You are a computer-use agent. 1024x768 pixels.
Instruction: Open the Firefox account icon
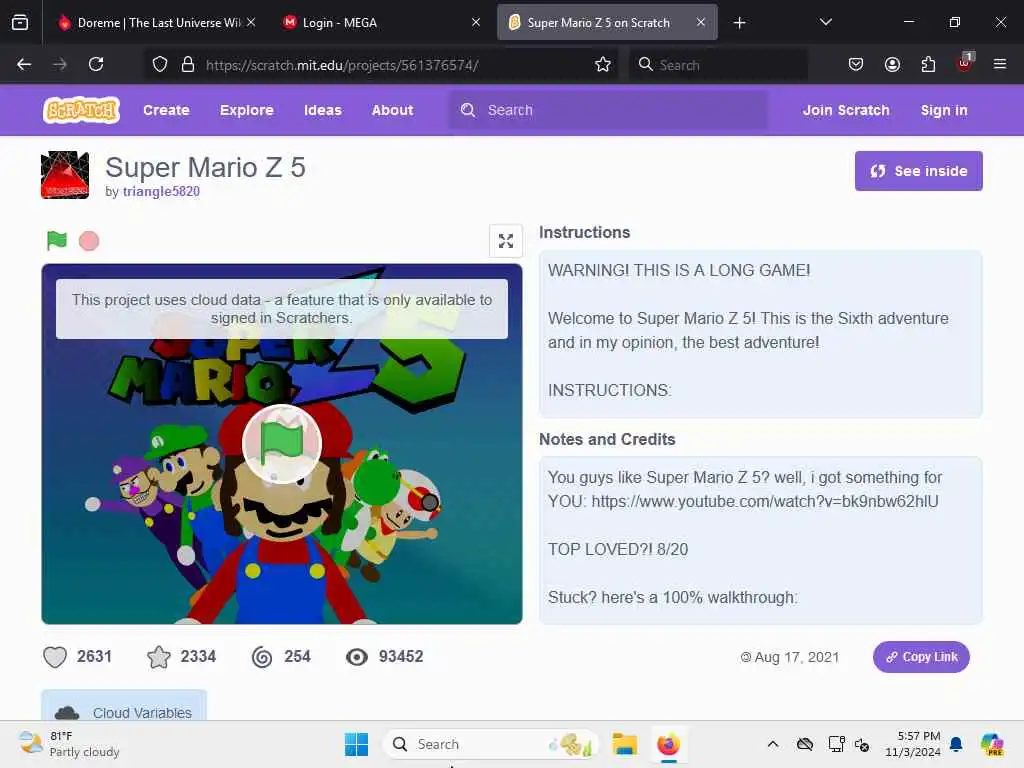(x=892, y=64)
